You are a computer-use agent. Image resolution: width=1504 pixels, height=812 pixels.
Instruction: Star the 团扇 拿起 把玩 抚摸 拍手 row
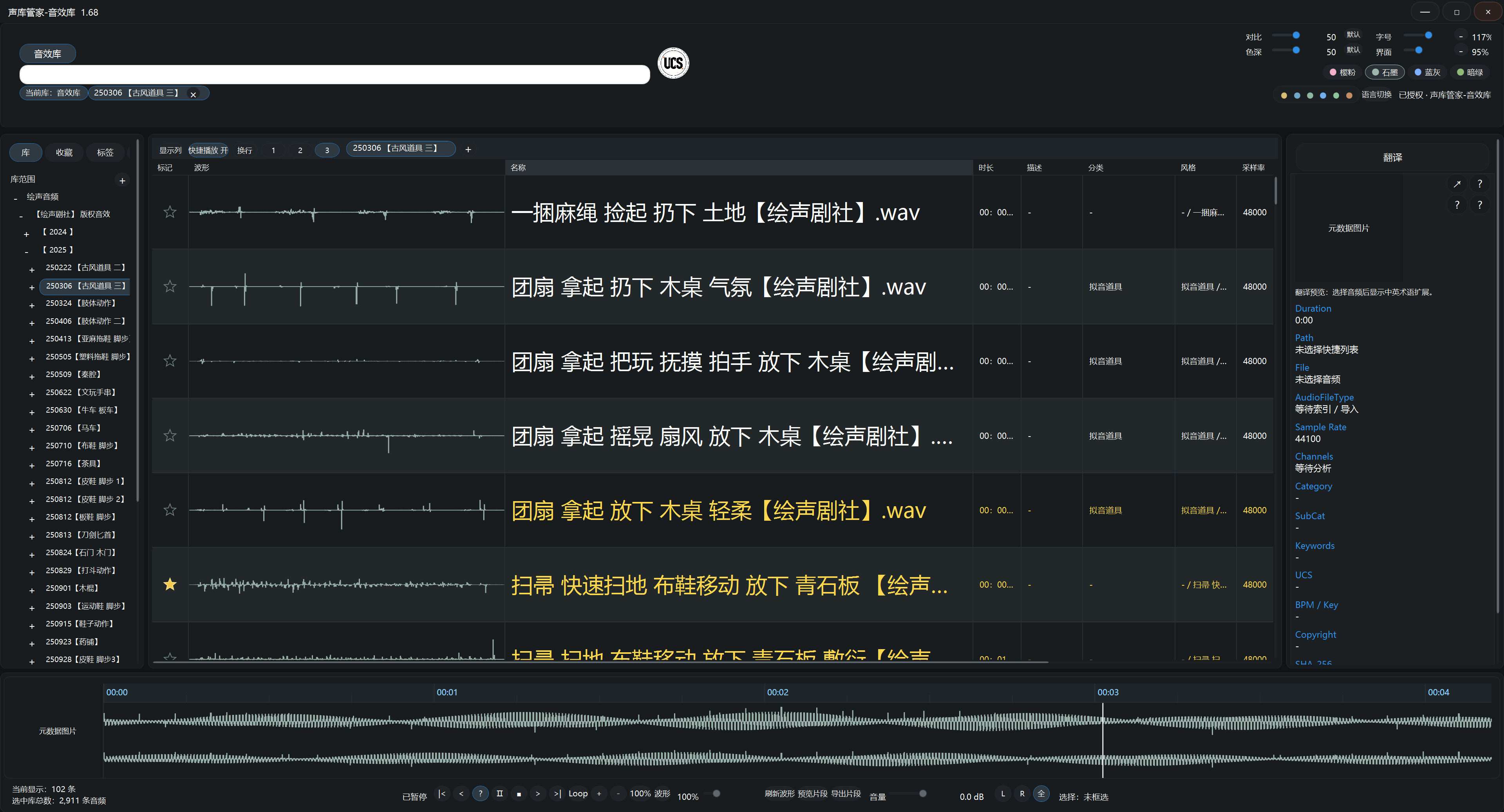click(170, 361)
